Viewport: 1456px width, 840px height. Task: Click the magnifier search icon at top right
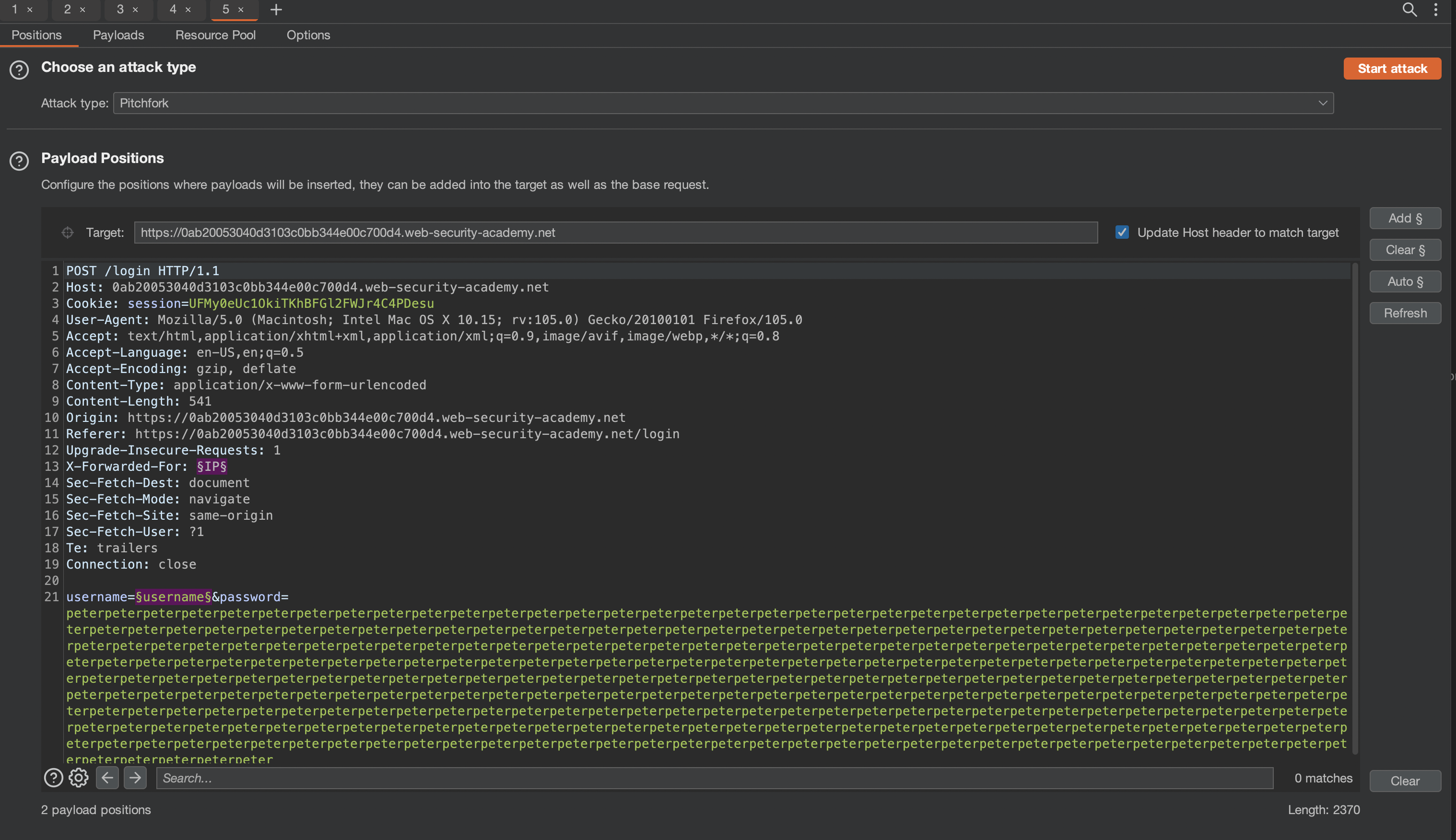1409,9
